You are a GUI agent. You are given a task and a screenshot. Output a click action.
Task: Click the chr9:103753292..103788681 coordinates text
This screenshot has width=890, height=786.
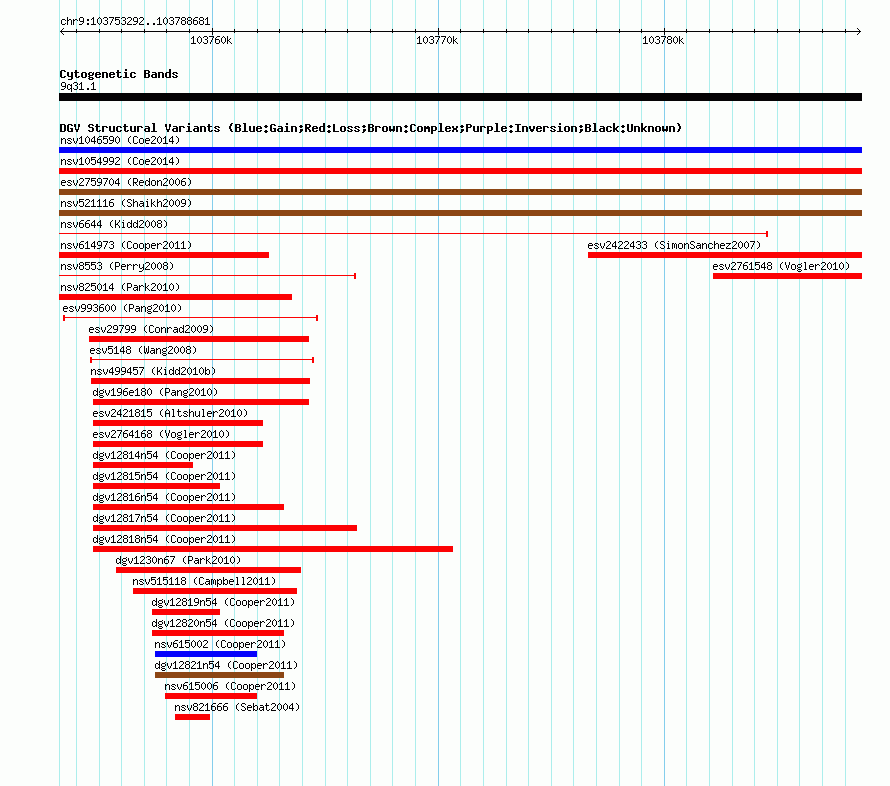[135, 22]
